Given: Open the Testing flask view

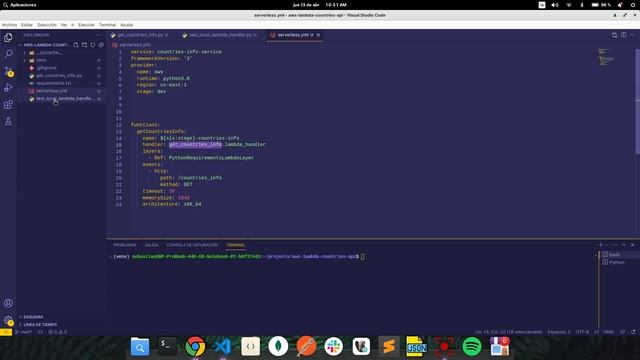Looking at the screenshot, I should [8, 121].
